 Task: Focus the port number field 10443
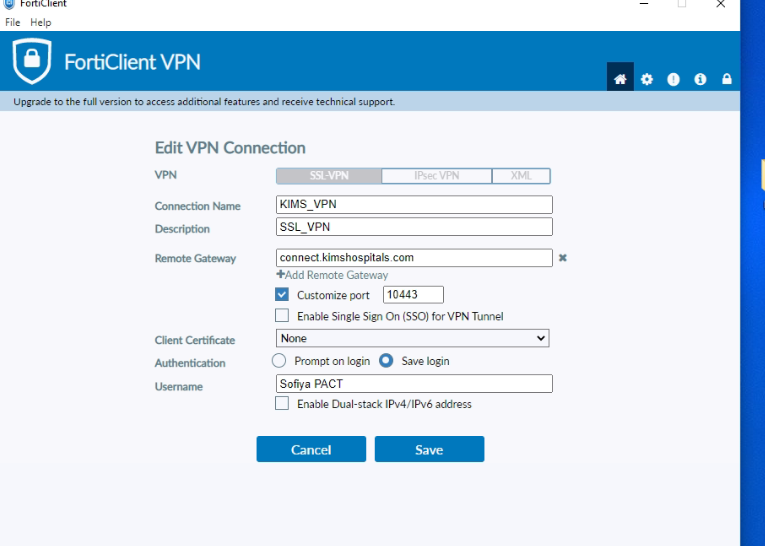(x=413, y=295)
